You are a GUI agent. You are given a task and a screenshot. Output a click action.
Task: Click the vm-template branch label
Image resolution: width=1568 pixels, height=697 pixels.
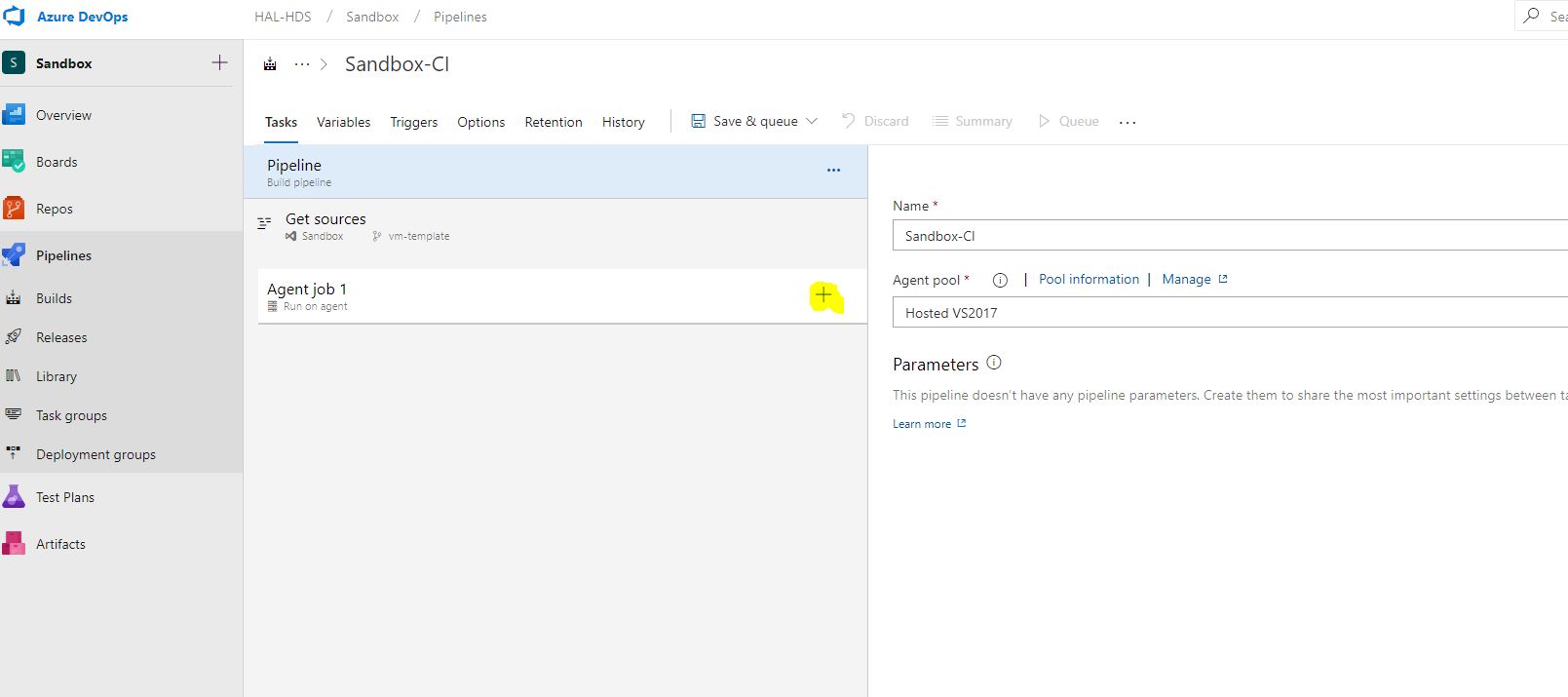pyautogui.click(x=419, y=236)
